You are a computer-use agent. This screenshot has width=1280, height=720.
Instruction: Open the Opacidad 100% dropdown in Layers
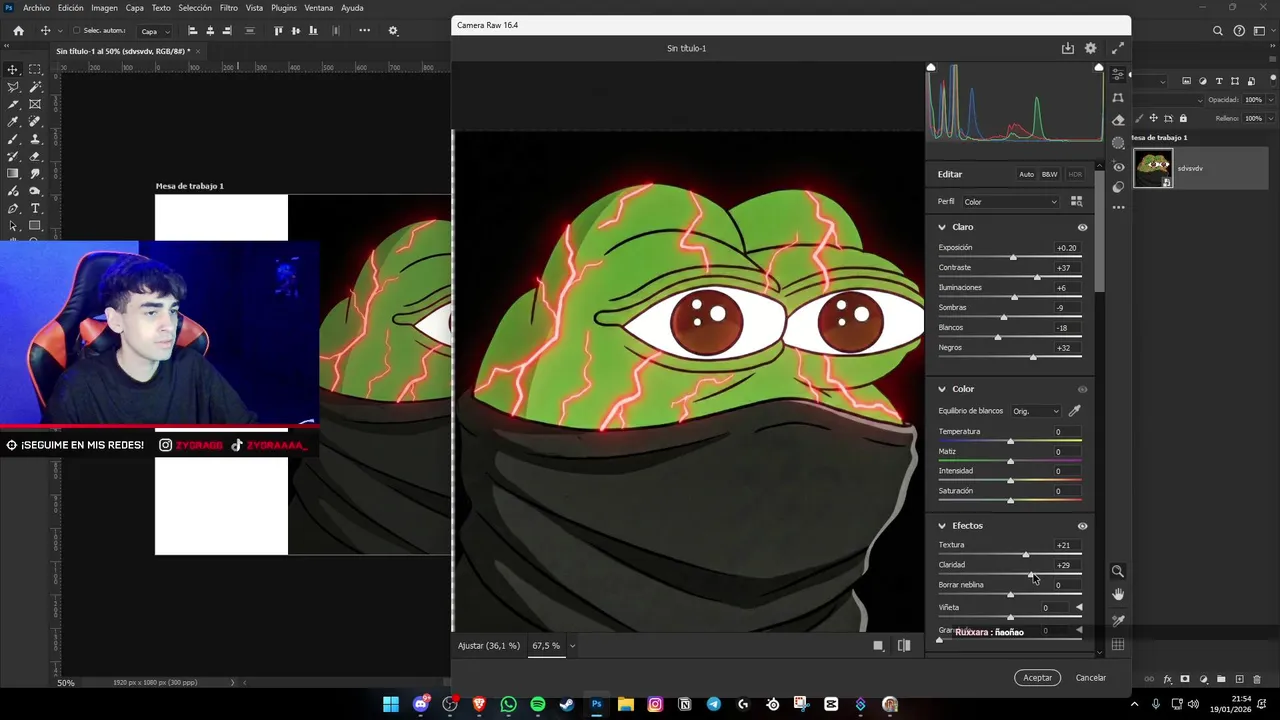(1271, 100)
